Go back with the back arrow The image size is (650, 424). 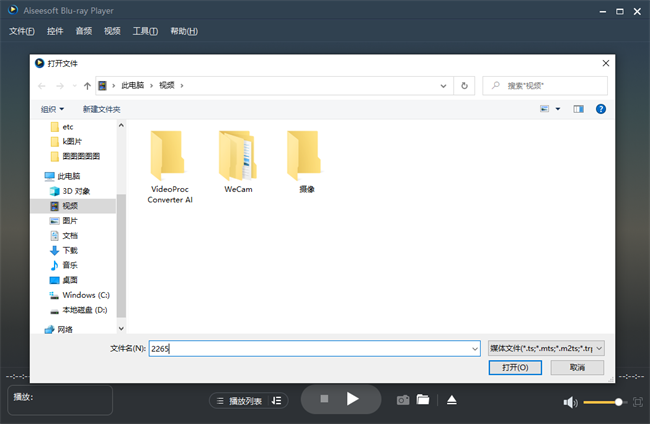coord(42,86)
